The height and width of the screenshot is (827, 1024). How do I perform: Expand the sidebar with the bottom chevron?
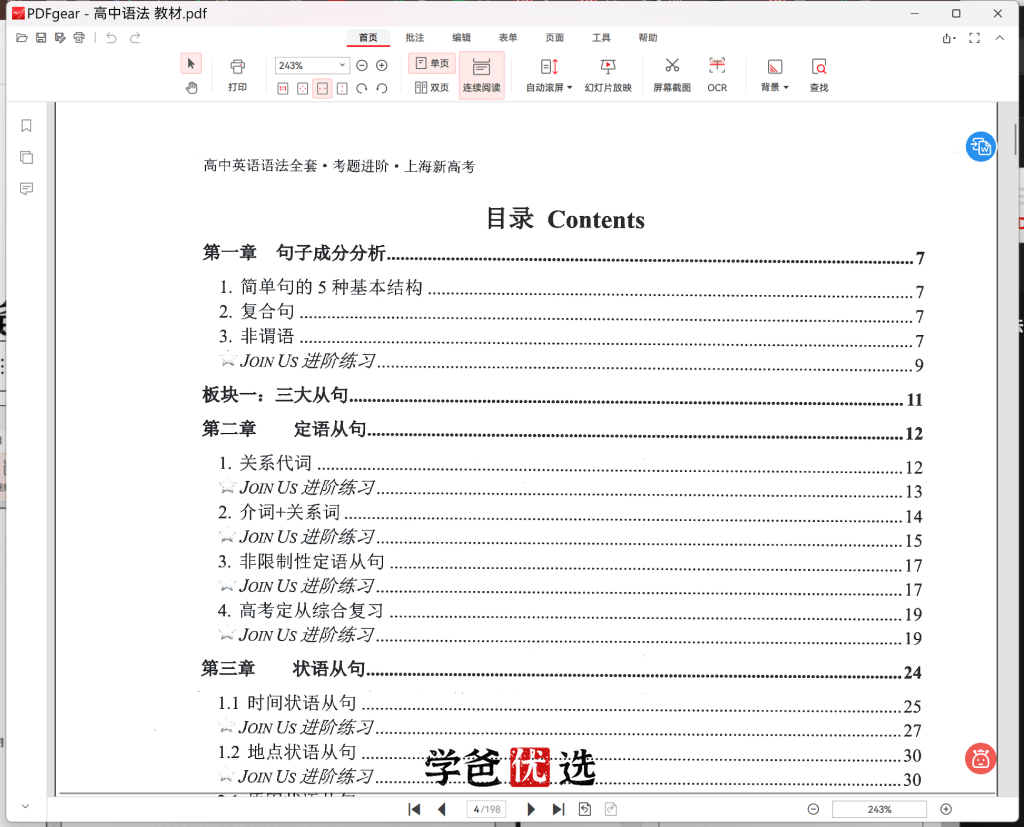click(x=25, y=806)
